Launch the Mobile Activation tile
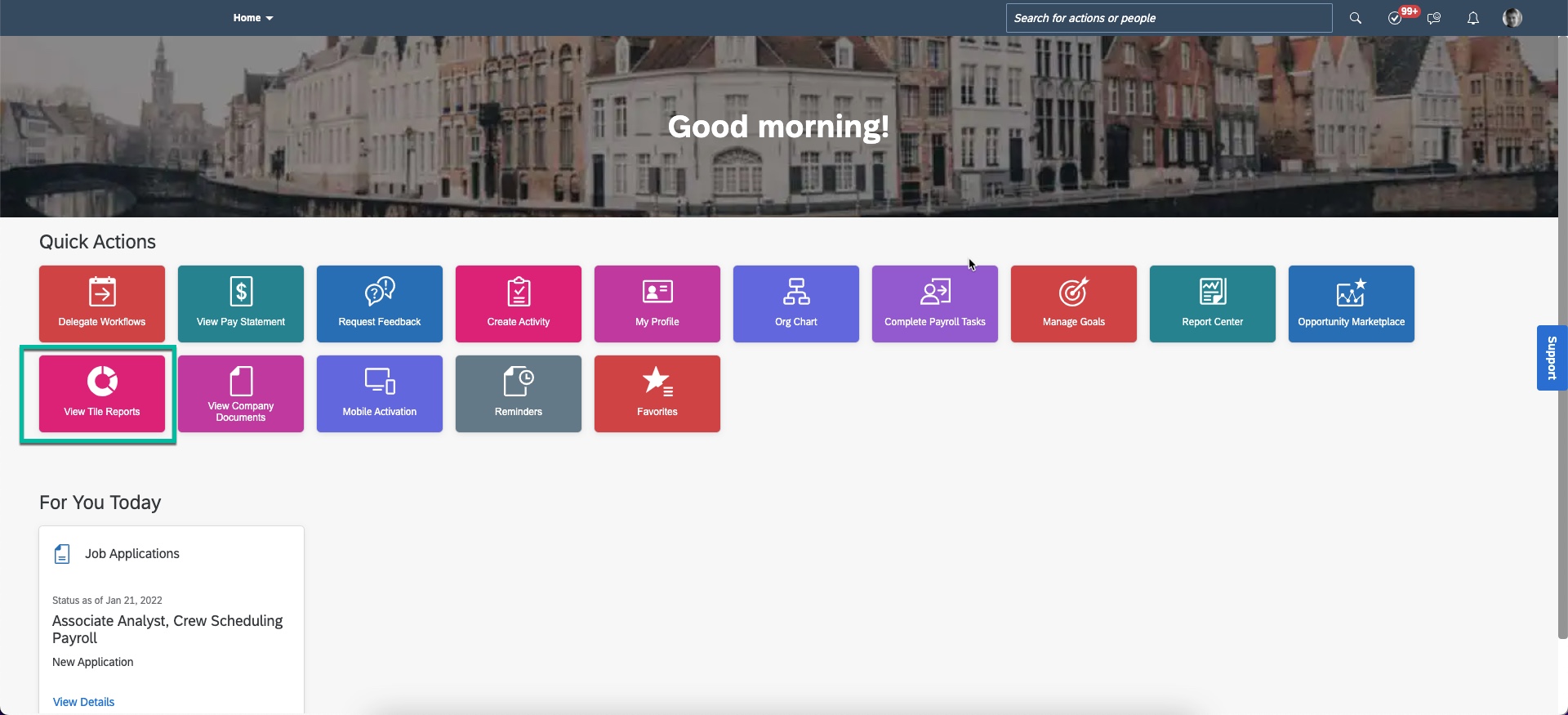Screen dimensions: 1568x715 380,394
